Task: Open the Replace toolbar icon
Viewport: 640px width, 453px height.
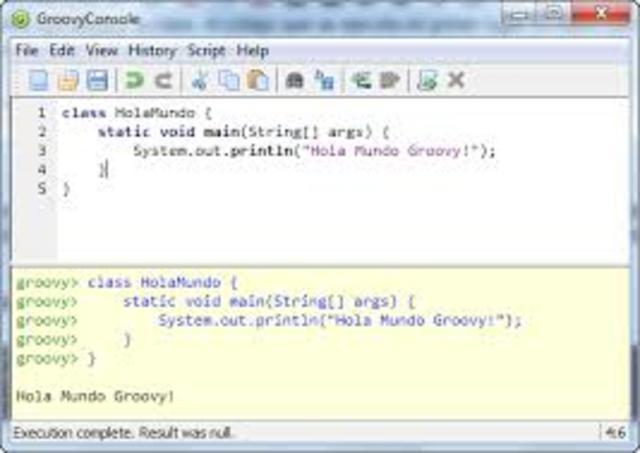Action: (324, 80)
